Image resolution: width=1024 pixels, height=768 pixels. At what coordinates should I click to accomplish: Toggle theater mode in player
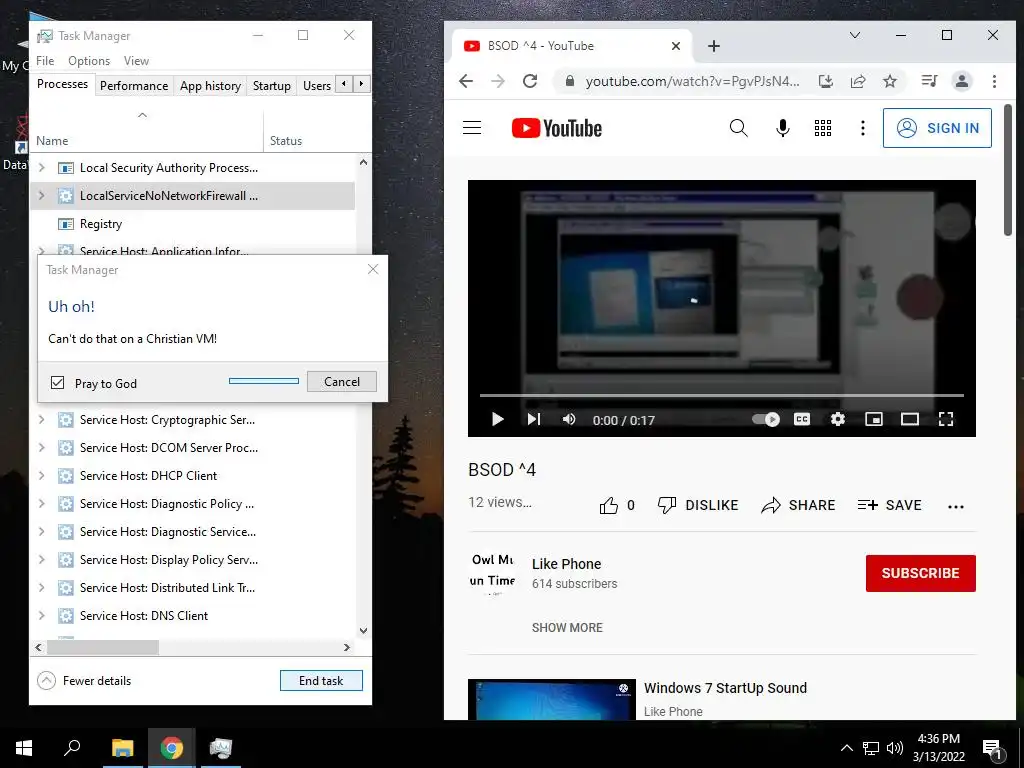click(910, 419)
